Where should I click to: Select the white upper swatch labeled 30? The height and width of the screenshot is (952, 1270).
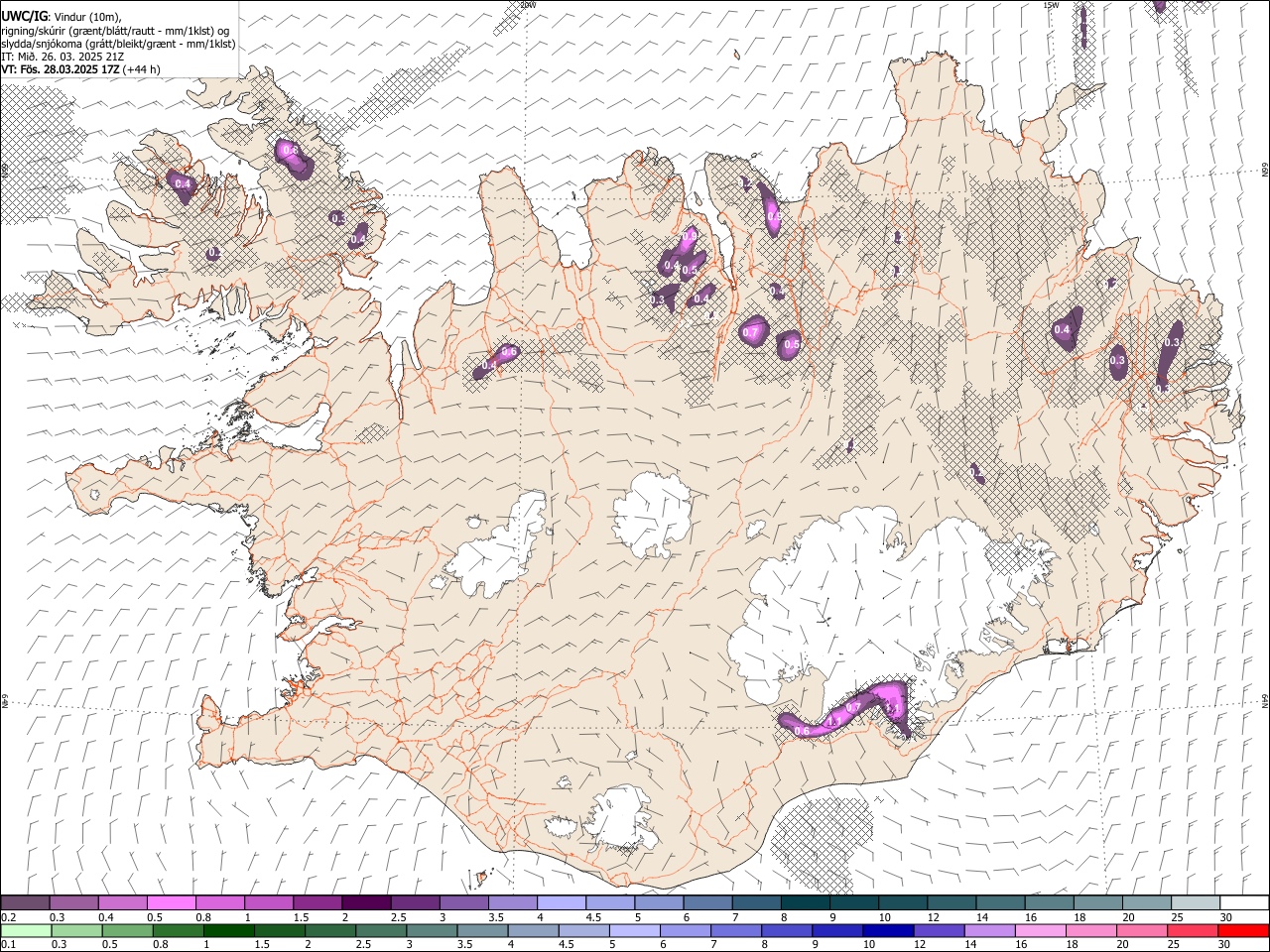point(1242,903)
